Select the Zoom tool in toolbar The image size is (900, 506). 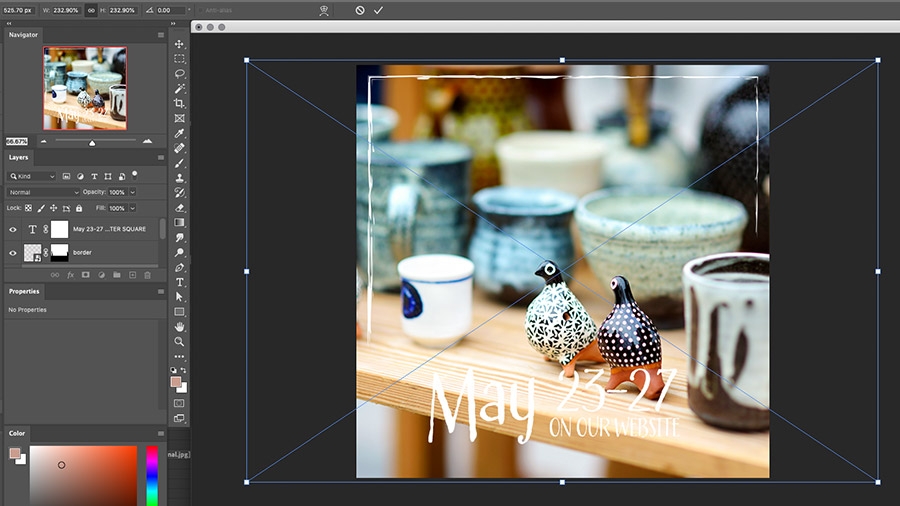coord(180,342)
